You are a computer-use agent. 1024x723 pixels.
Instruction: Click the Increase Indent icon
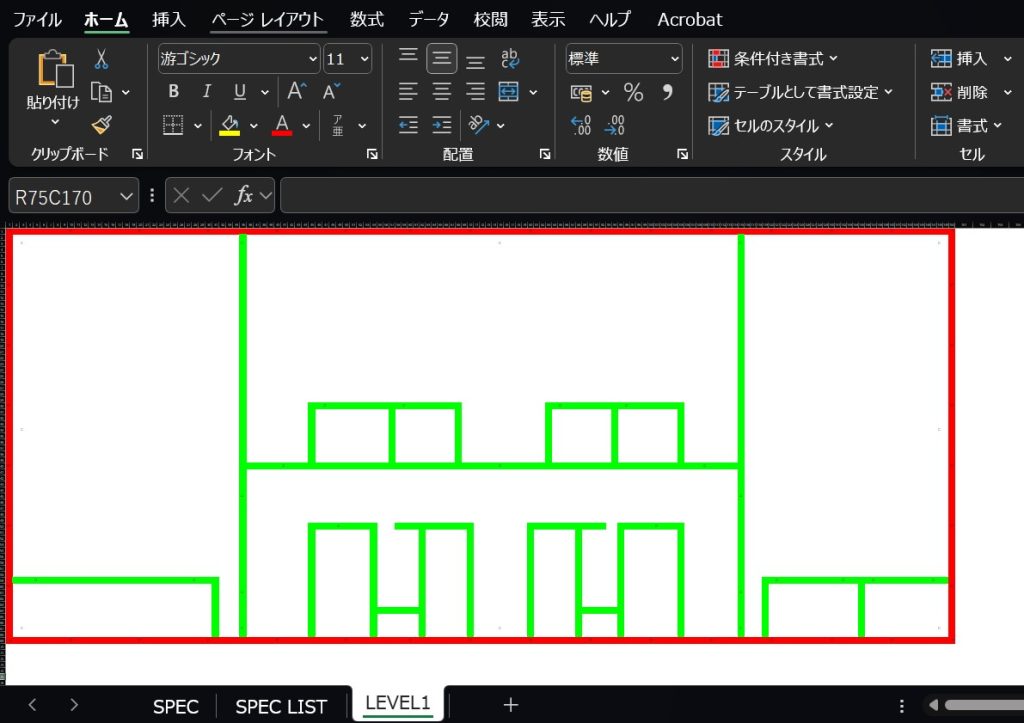(442, 126)
